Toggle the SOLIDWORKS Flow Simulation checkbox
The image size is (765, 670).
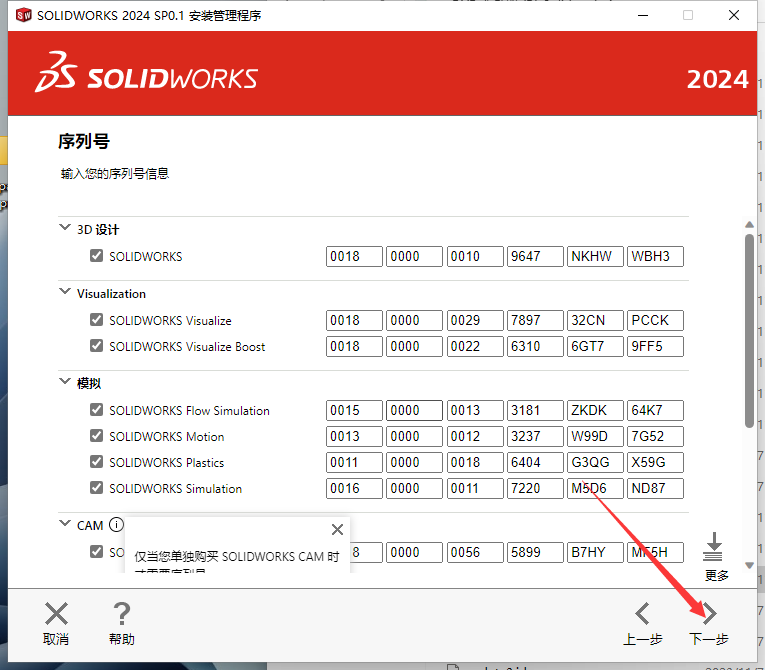tap(97, 410)
